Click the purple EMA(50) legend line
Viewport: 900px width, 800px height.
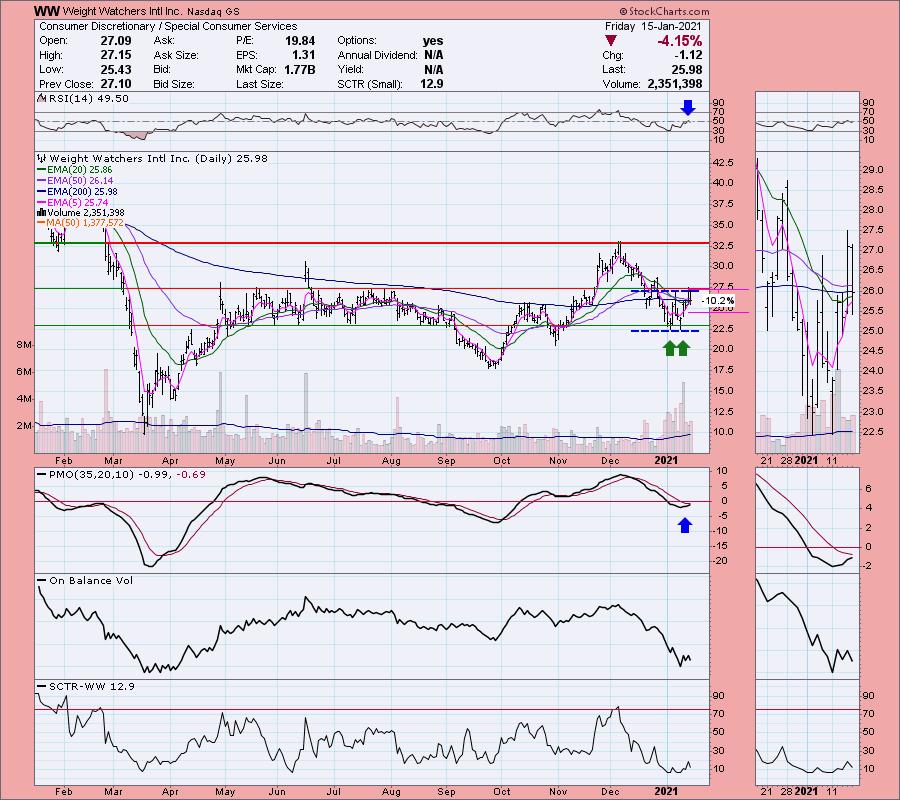(x=41, y=181)
